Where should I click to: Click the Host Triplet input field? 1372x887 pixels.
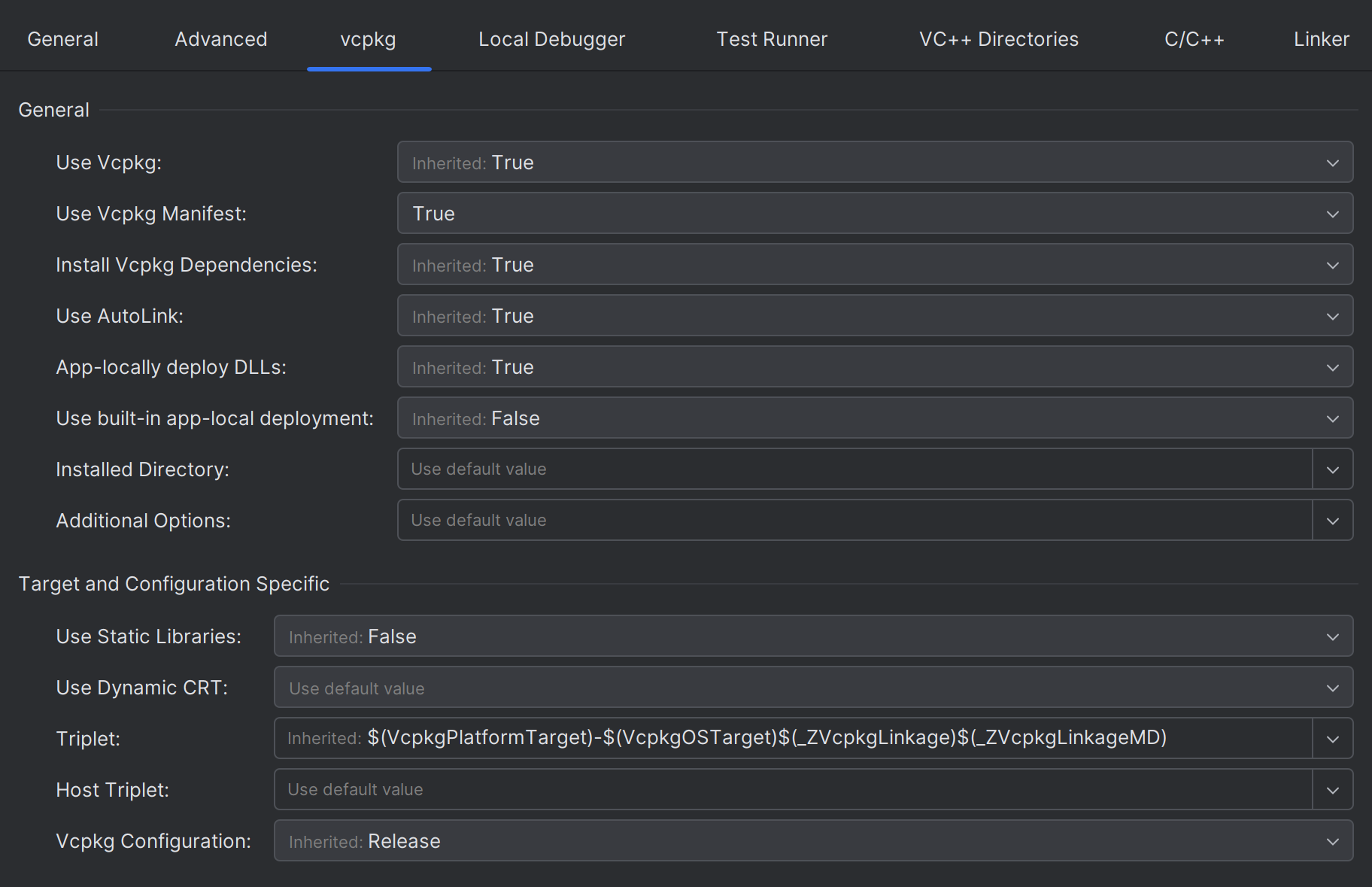point(793,789)
